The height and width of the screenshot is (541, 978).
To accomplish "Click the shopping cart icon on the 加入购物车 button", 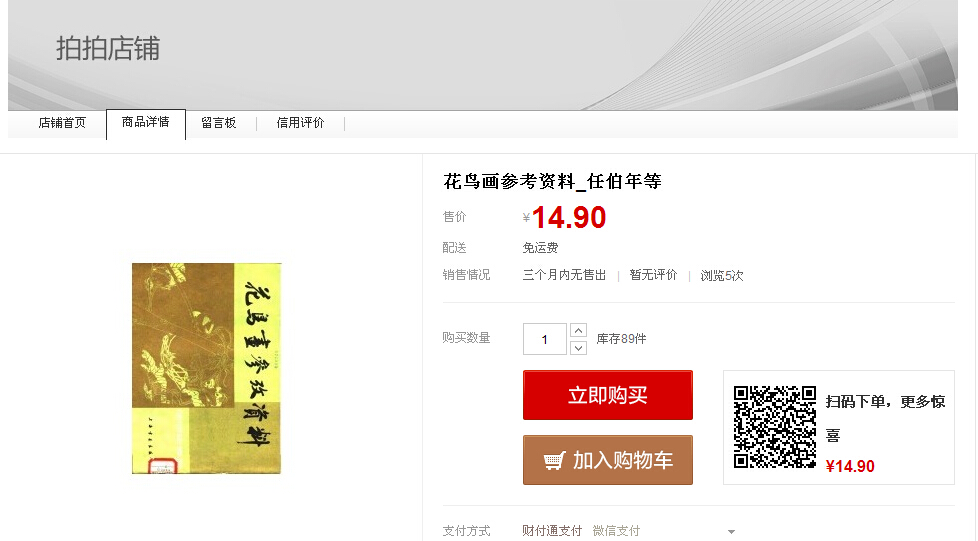I will point(554,461).
